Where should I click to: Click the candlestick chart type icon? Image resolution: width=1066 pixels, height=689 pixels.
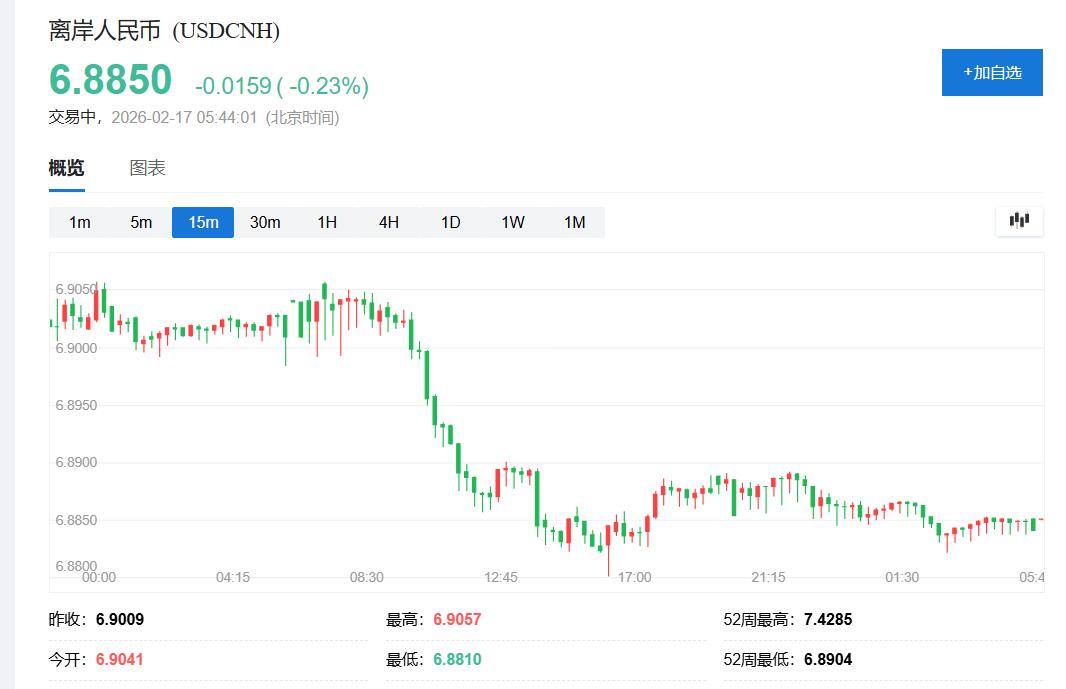click(1019, 221)
